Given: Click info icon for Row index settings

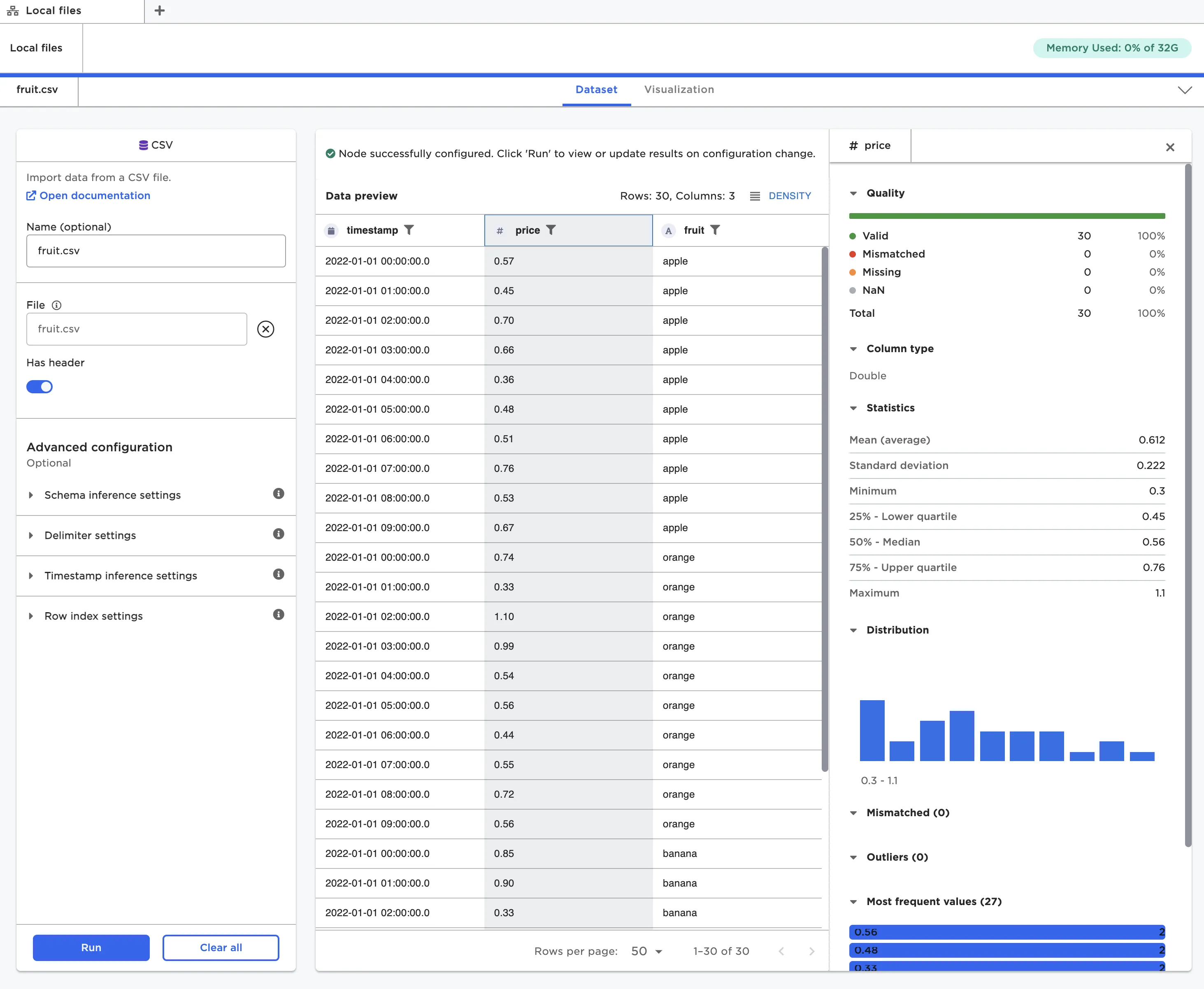Looking at the screenshot, I should 278,615.
